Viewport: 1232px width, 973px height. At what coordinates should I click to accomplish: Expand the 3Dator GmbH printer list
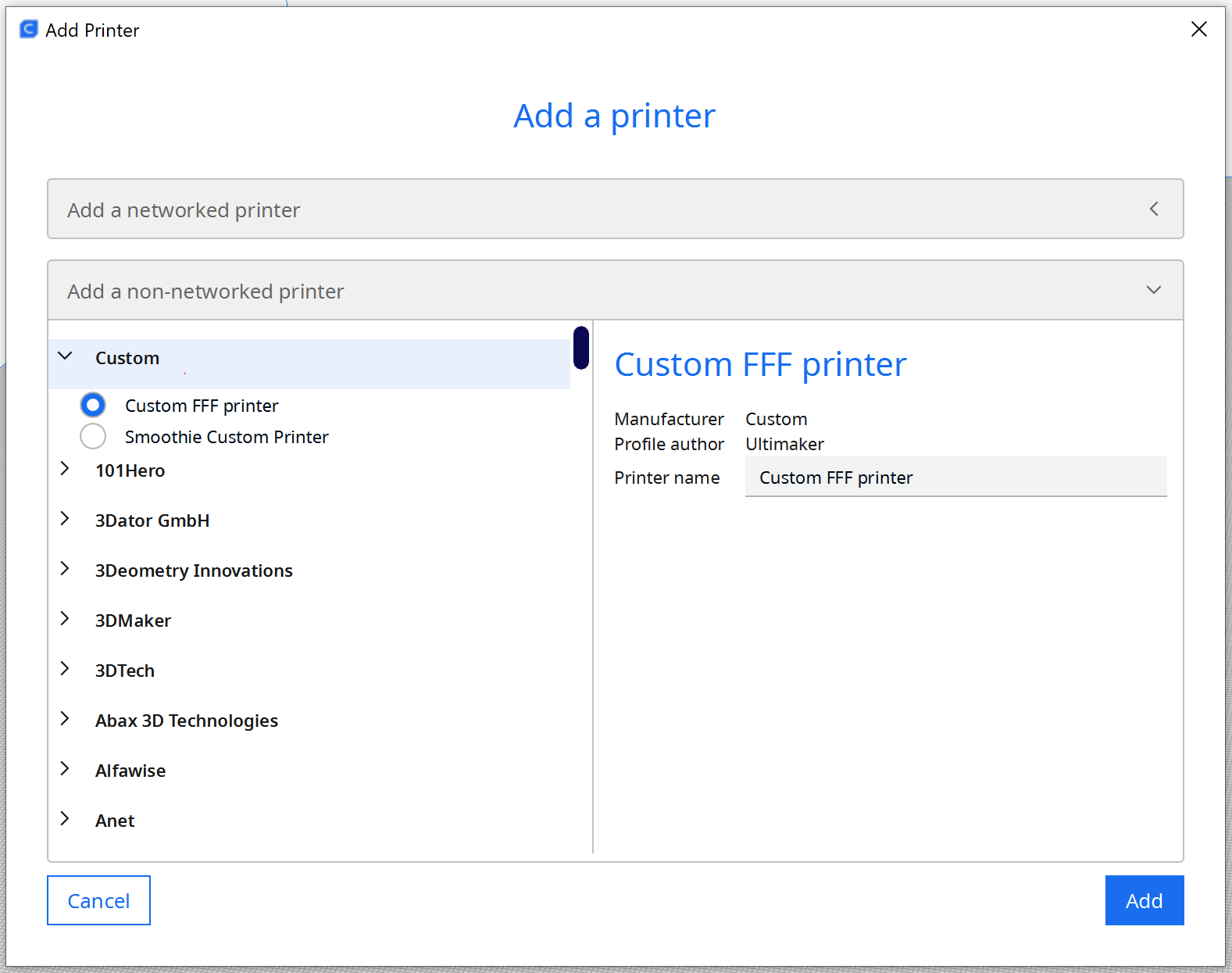pyautogui.click(x=66, y=519)
